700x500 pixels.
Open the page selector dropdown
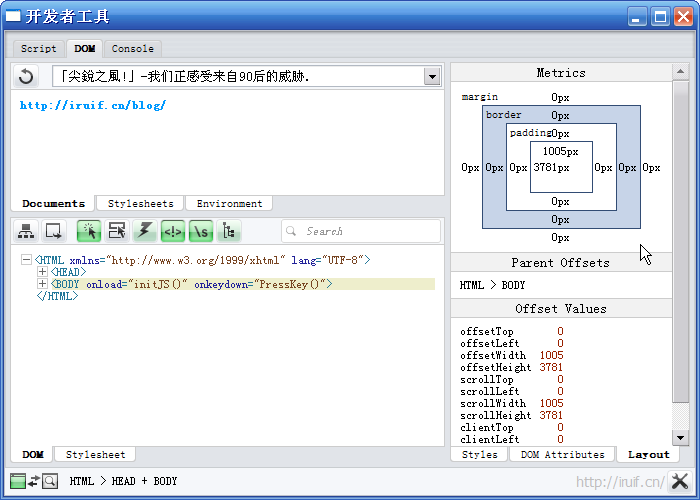(x=432, y=77)
